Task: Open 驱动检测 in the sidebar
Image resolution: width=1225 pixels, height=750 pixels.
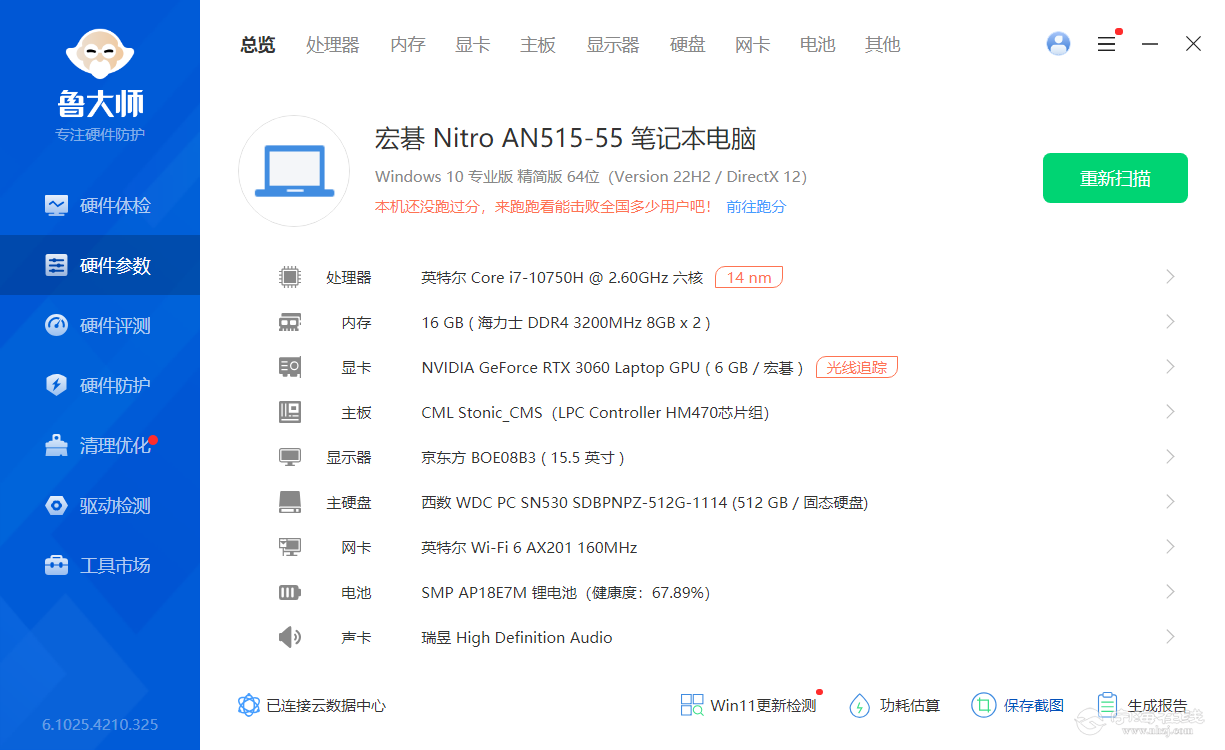Action: tap(100, 505)
